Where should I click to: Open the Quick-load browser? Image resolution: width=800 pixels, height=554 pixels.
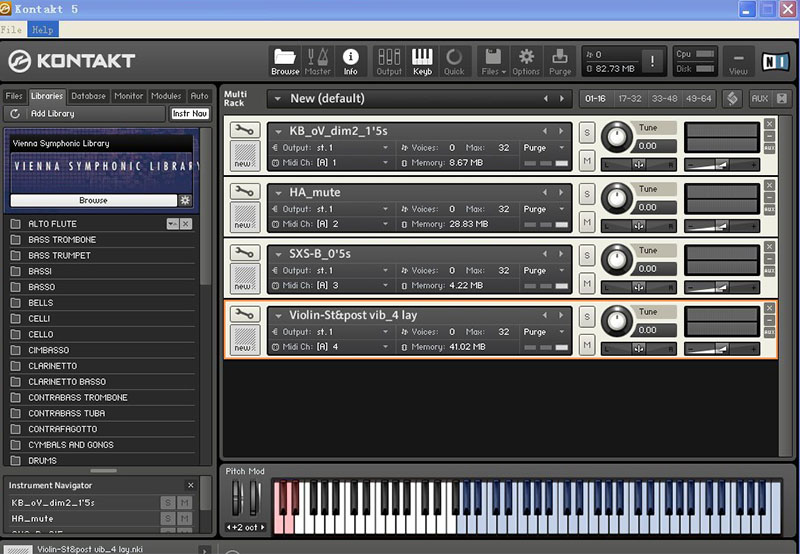pos(454,62)
